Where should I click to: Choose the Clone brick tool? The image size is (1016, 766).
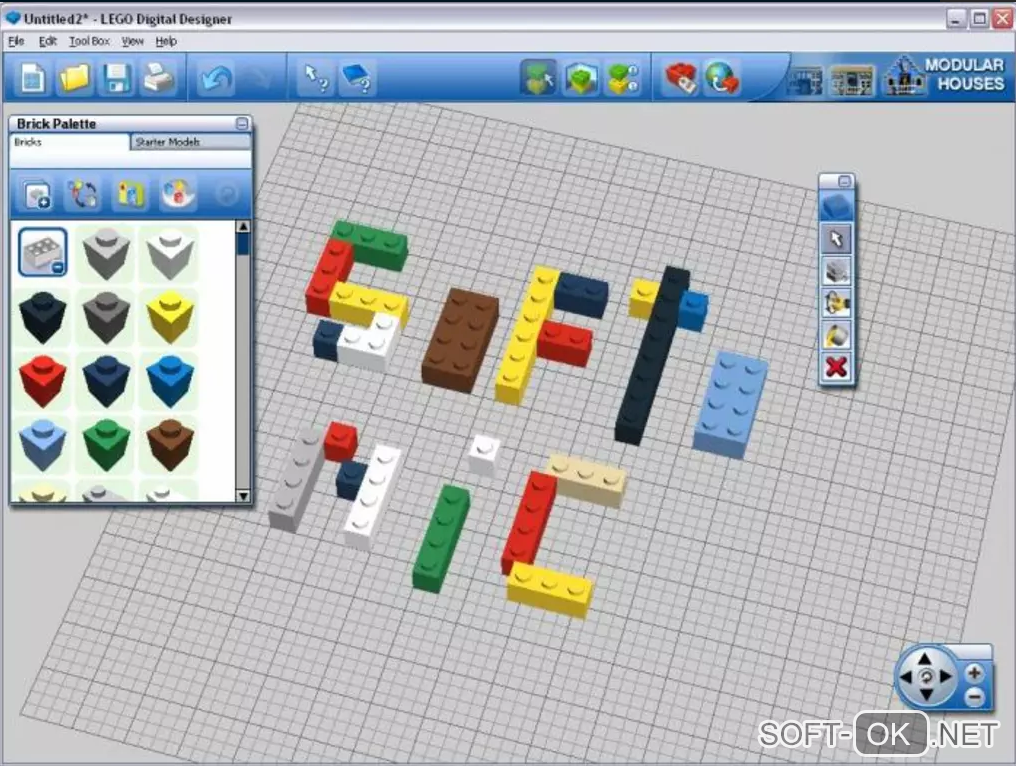point(837,271)
